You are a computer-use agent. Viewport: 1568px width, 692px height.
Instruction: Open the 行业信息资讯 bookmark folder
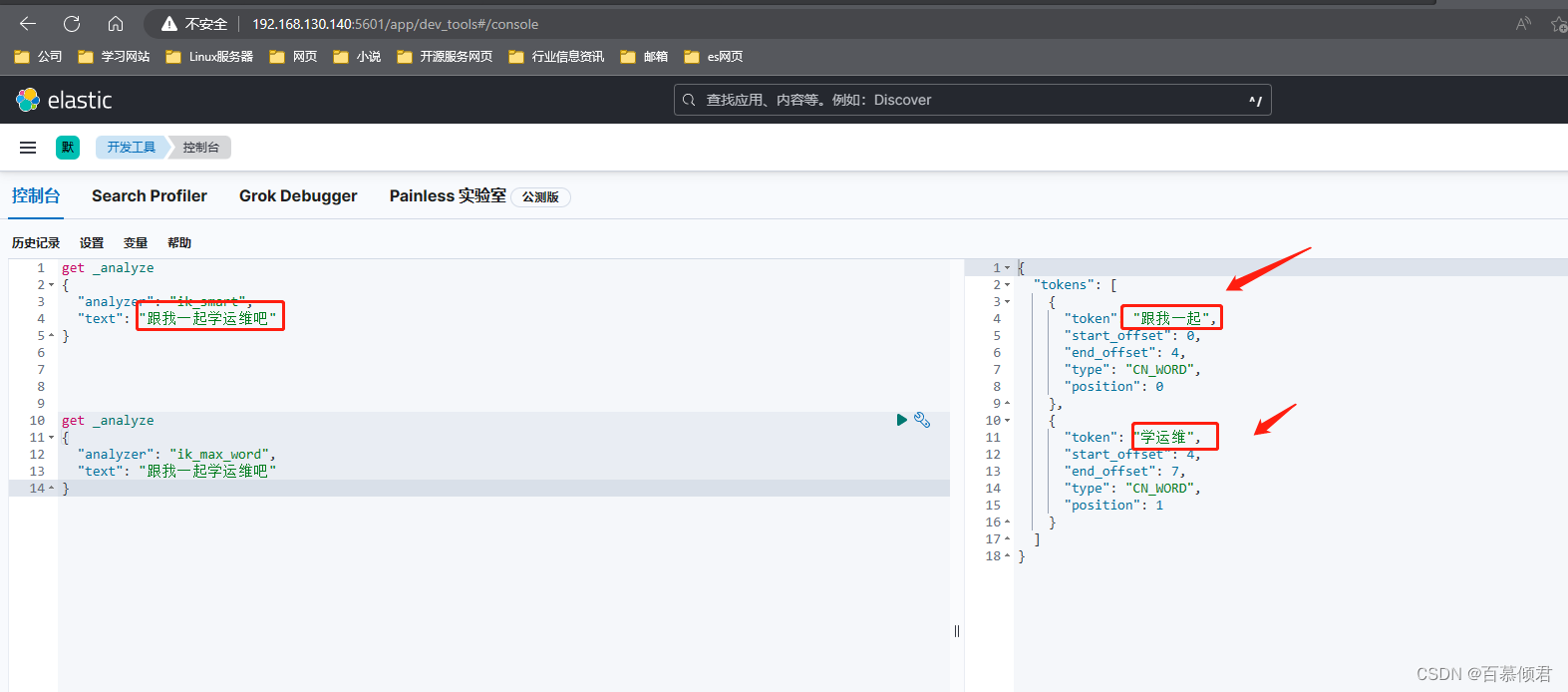coord(556,57)
